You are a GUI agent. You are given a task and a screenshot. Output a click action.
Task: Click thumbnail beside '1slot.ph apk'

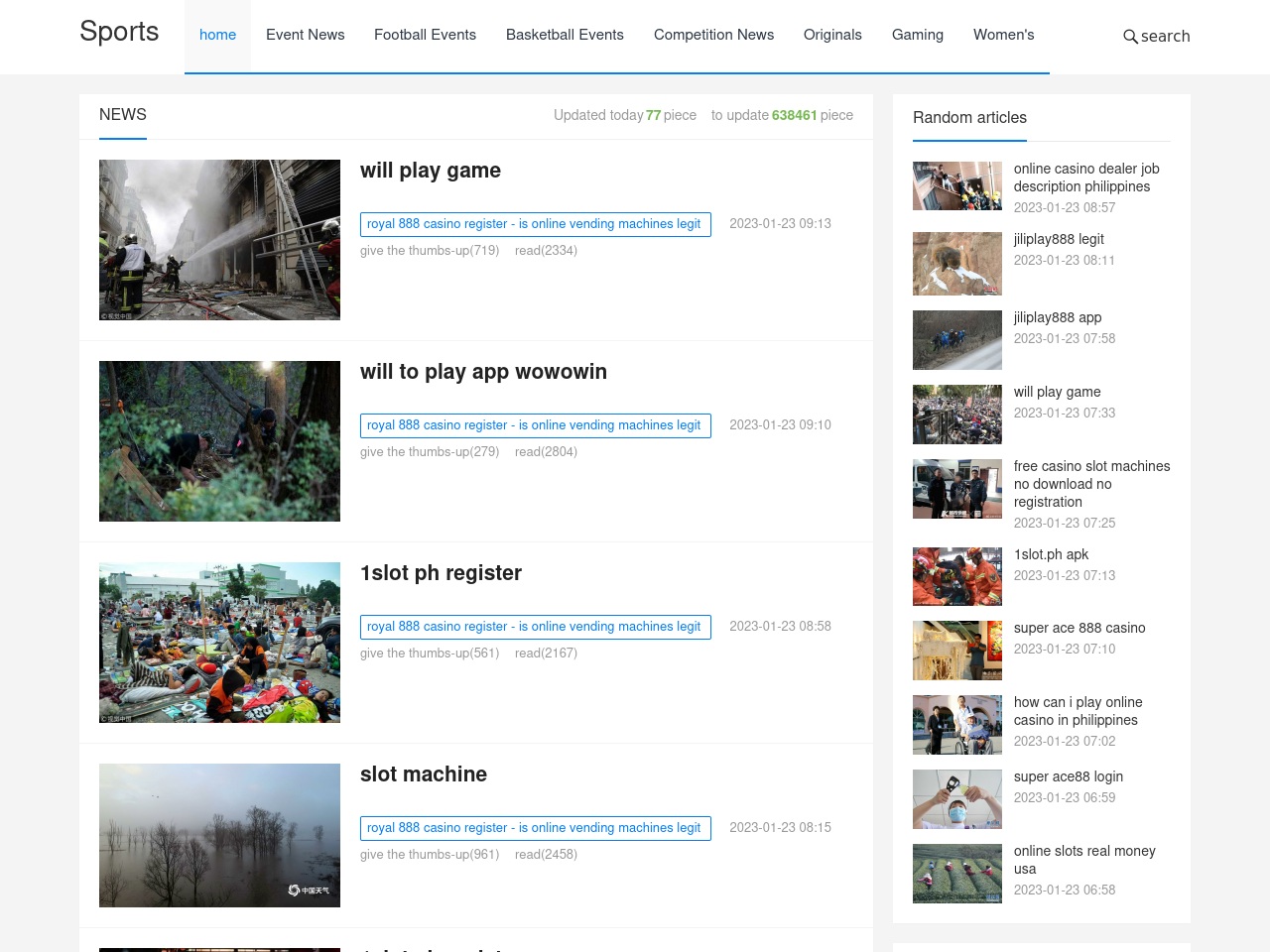[x=957, y=576]
